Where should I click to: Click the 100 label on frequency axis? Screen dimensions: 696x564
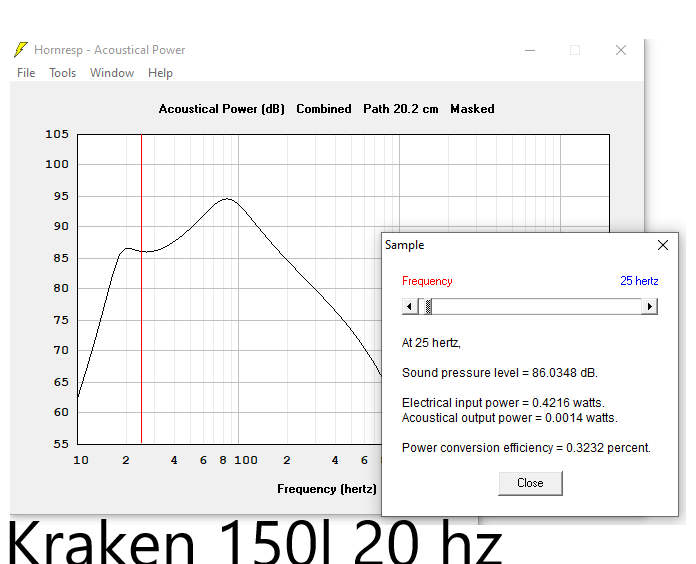click(246, 460)
